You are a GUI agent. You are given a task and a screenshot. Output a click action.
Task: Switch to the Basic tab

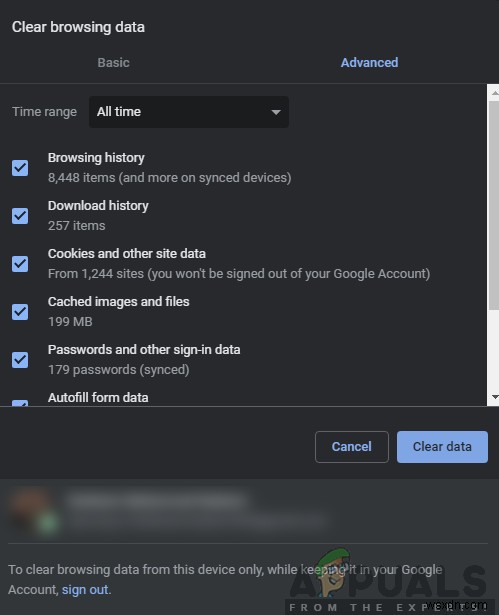[x=113, y=62]
